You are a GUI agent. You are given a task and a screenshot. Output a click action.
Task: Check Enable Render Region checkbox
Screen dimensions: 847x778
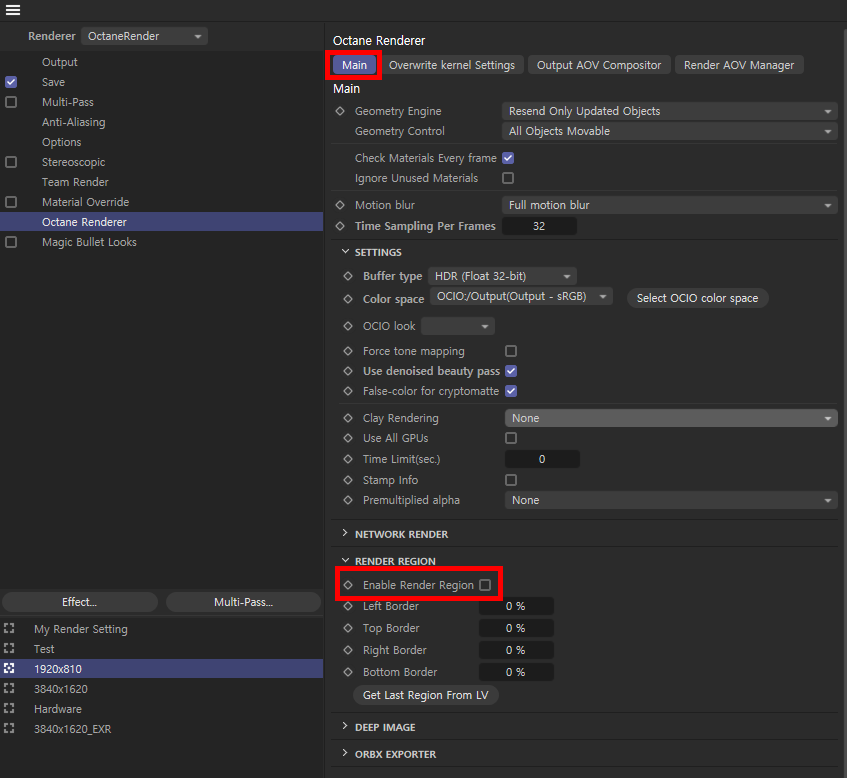tap(485, 585)
